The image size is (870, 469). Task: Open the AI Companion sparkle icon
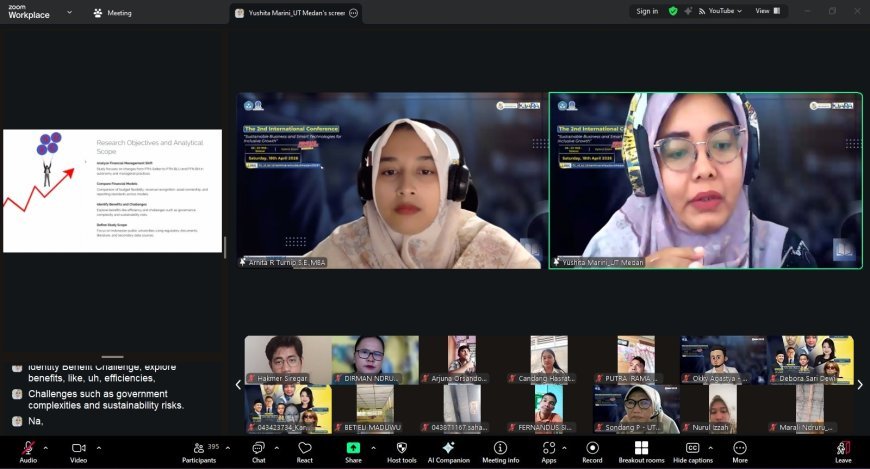(448, 447)
